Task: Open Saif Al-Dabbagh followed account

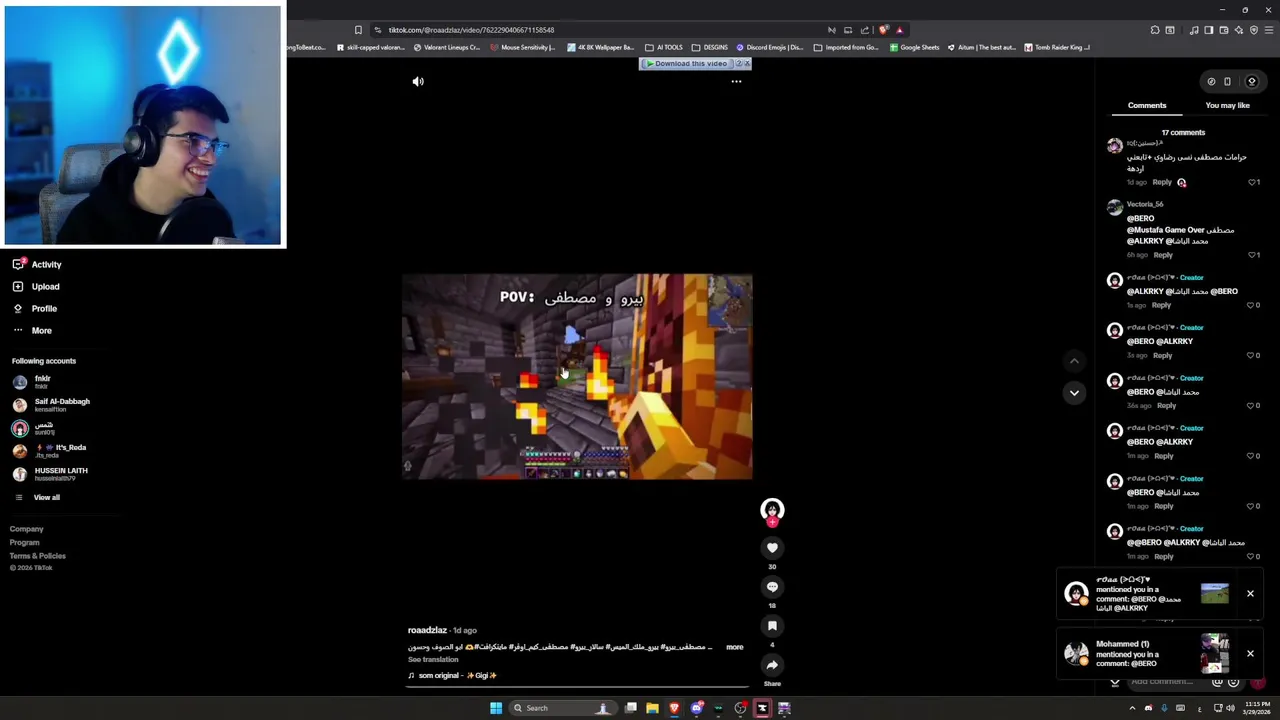Action: pyautogui.click(x=52, y=405)
